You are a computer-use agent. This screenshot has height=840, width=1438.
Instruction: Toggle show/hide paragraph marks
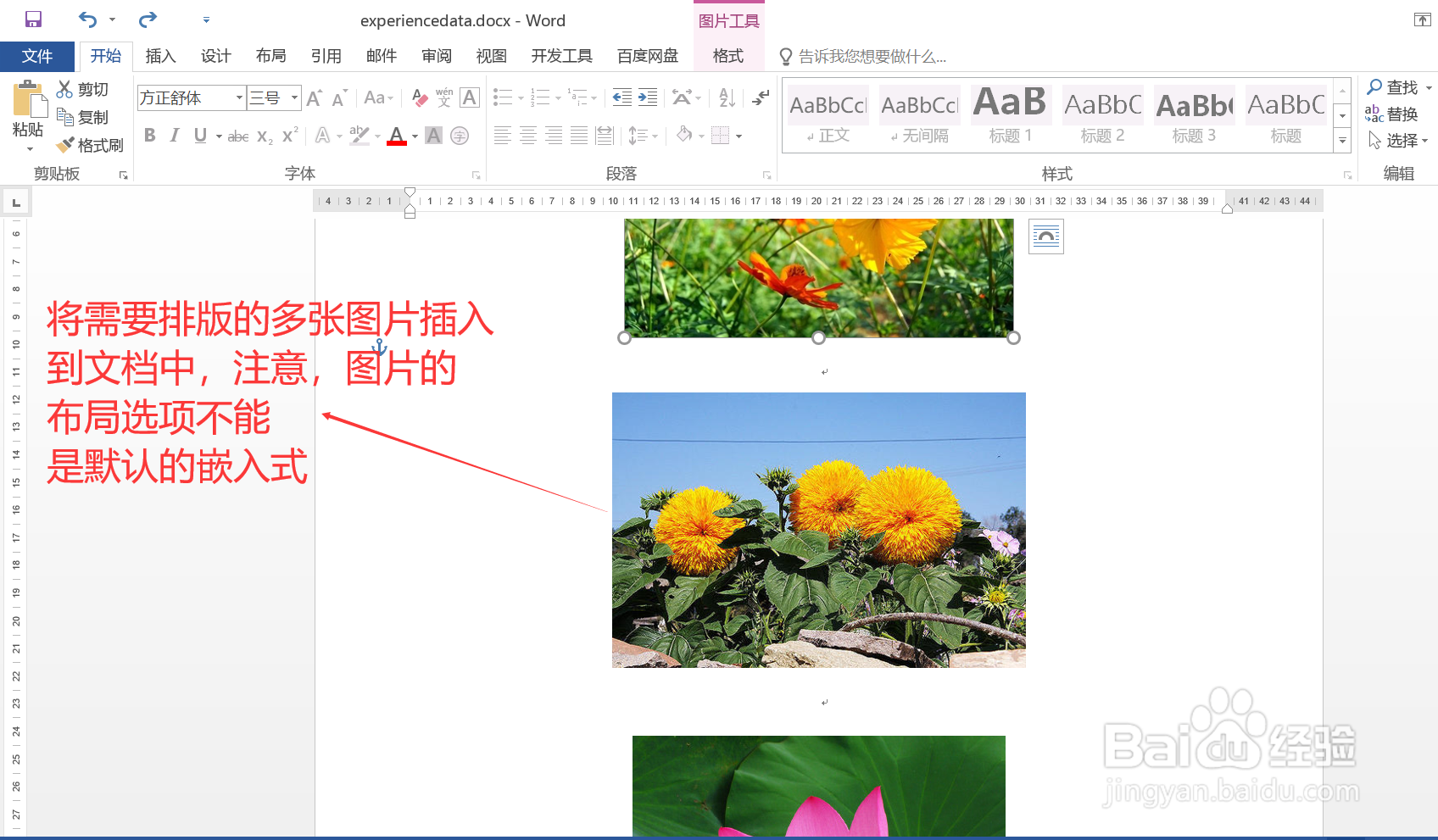759,97
